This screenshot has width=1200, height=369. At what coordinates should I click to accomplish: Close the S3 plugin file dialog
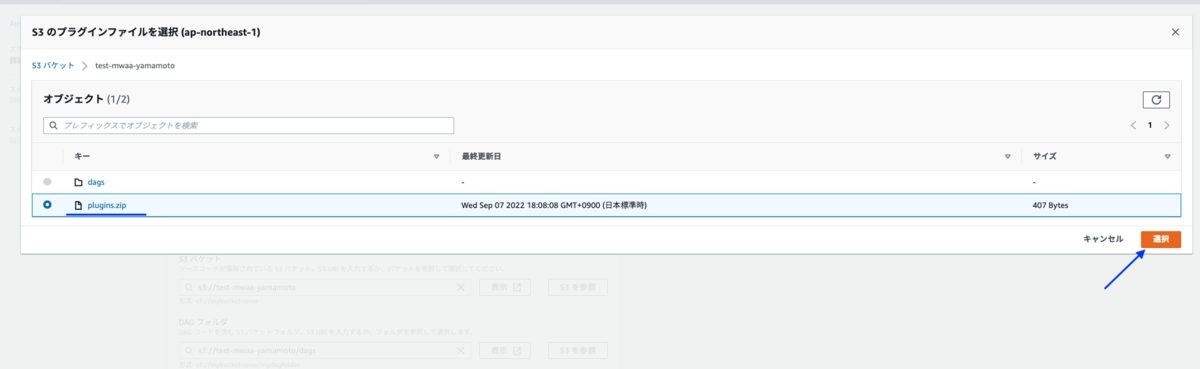tap(1175, 32)
